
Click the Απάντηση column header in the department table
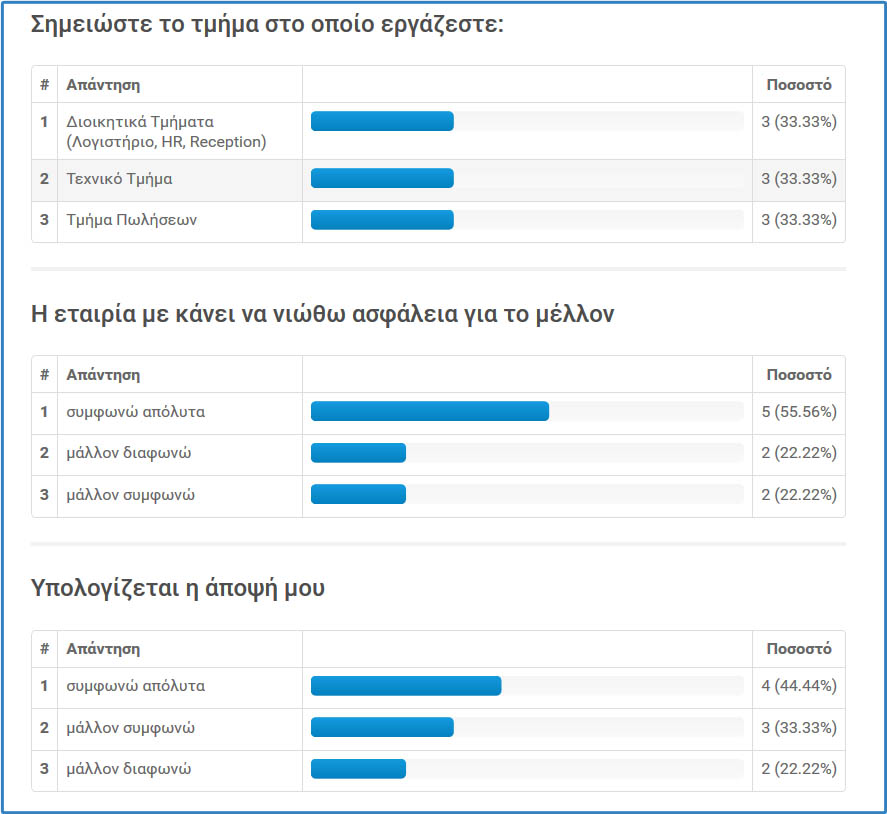103,85
